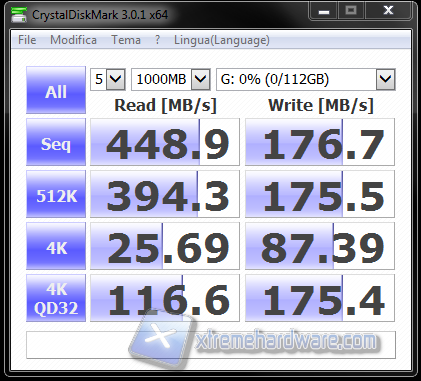The image size is (421, 381).
Task: Click the Seq write result 176.7
Action: (320, 142)
